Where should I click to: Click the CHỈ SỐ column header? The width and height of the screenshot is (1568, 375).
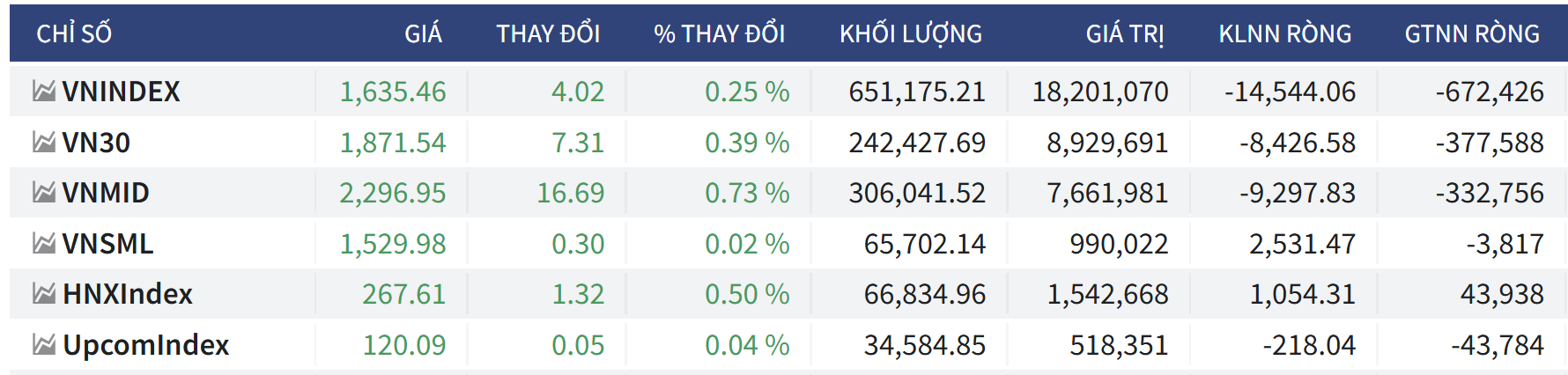coord(74,34)
